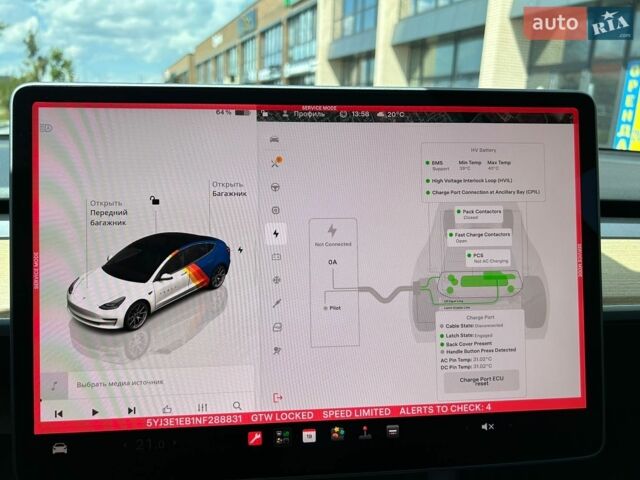
Task: Open the square module sidebar icon
Action: pyautogui.click(x=276, y=210)
